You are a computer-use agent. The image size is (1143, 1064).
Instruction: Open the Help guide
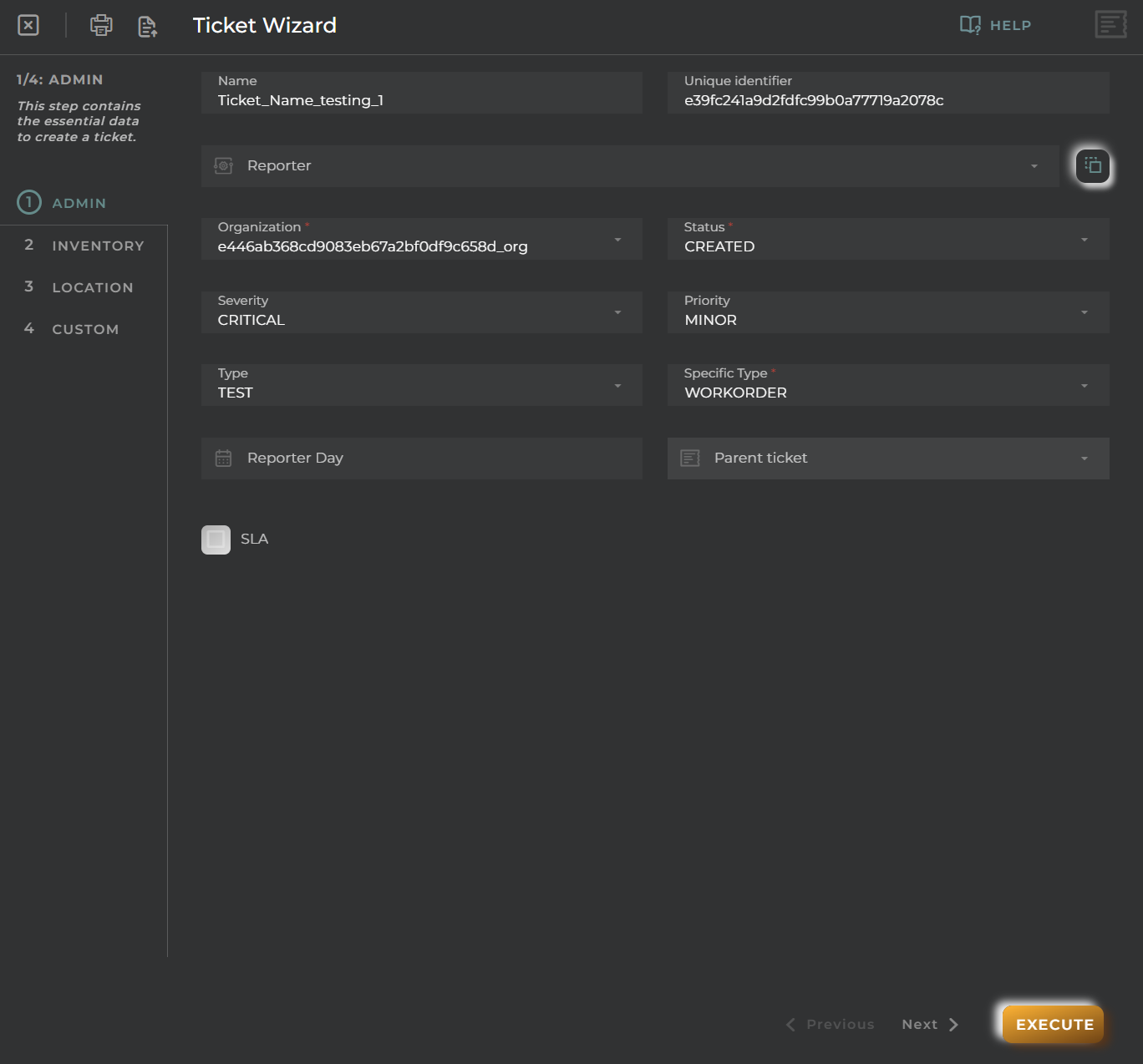[x=995, y=25]
